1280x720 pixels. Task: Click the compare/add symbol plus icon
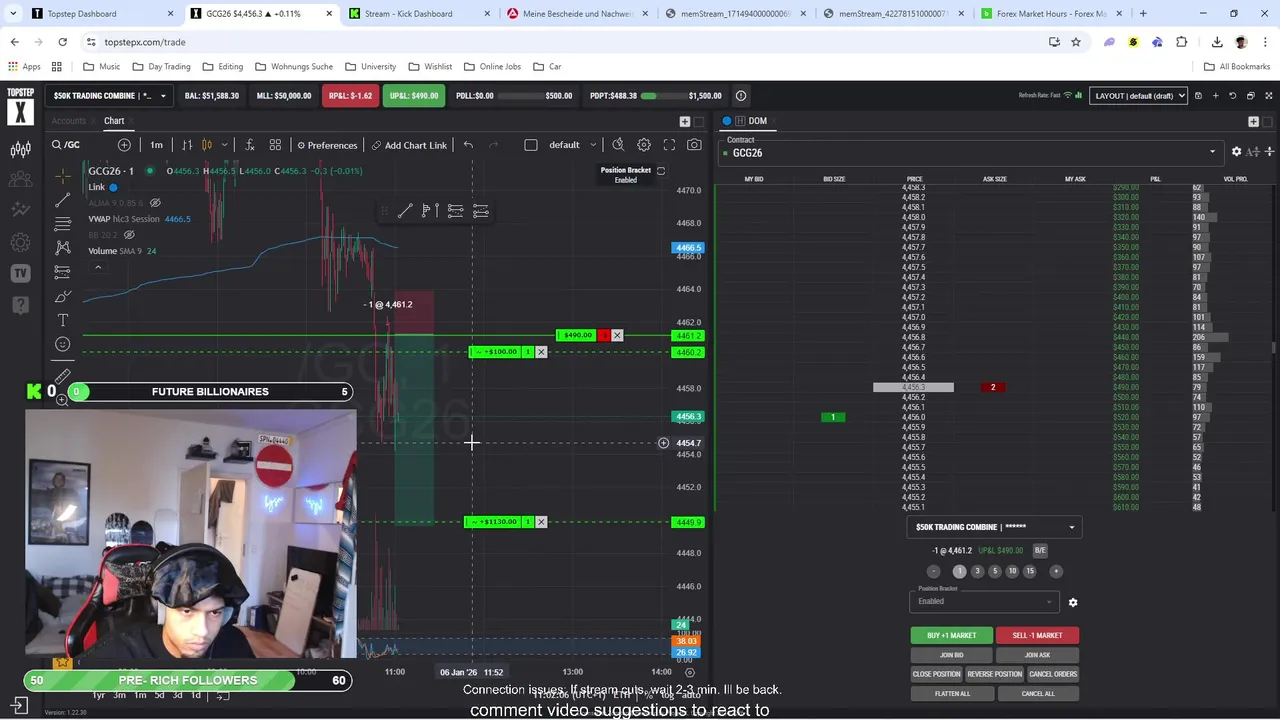coord(124,145)
